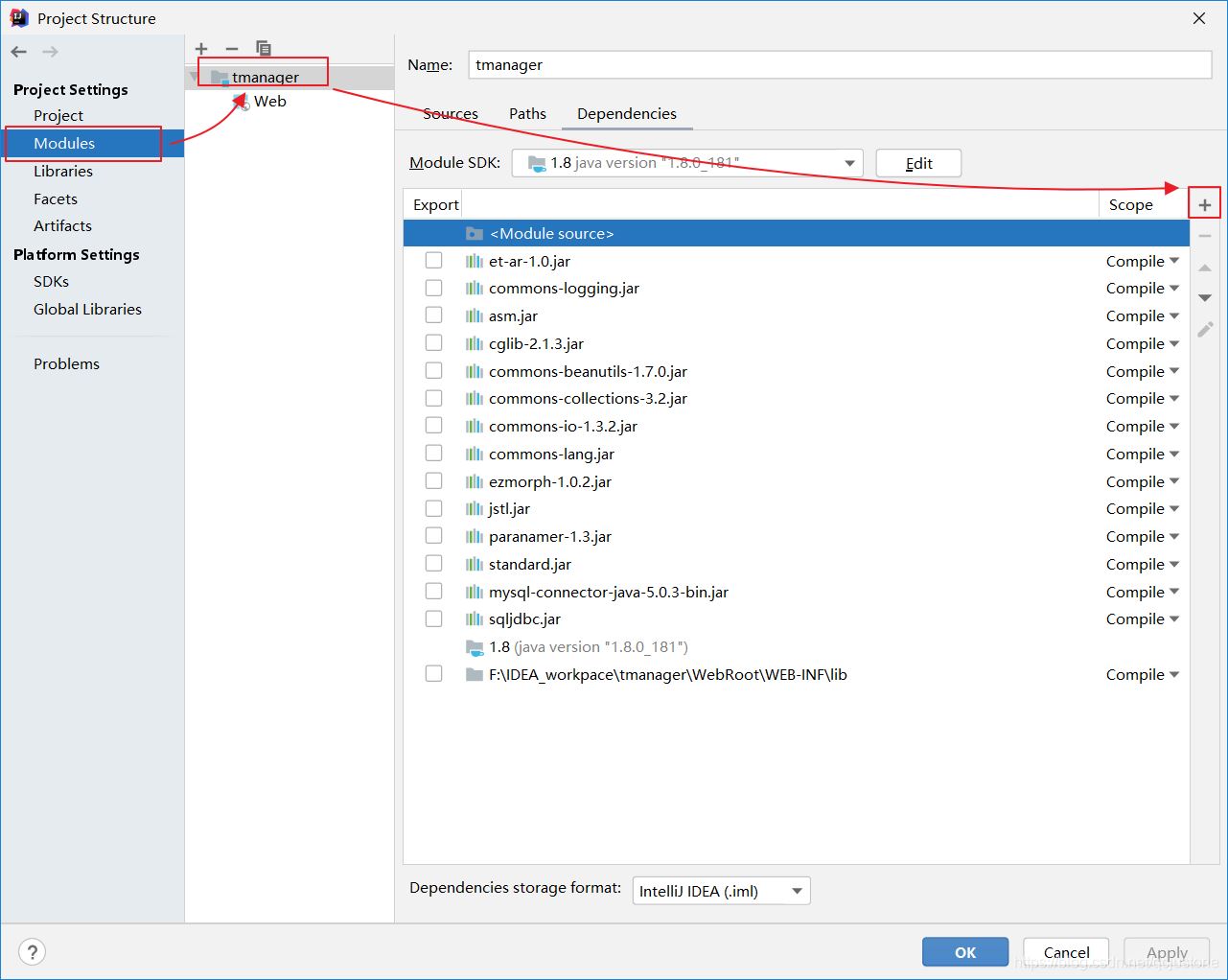The image size is (1228, 980).
Task: Click the module Name input field
Action: pyautogui.click(x=840, y=65)
